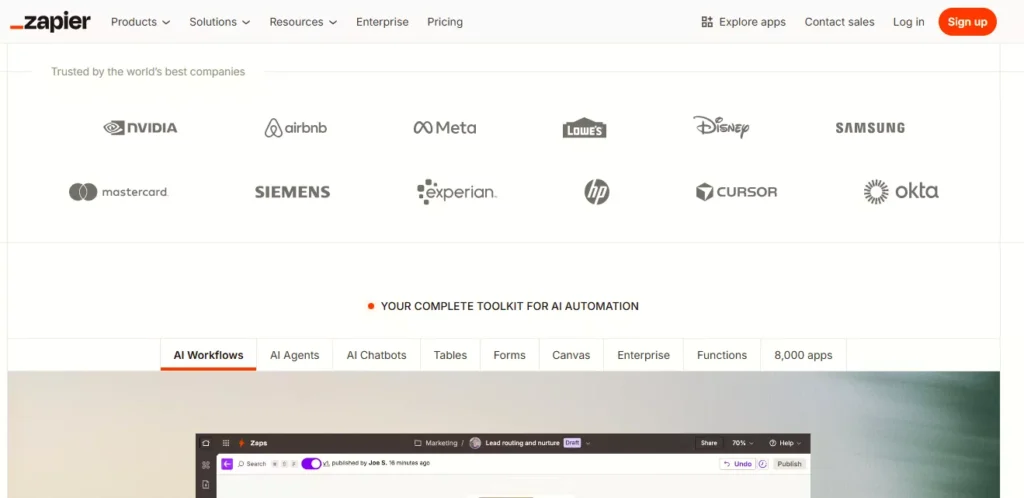Click the v1 version link
Viewport: 1024px width, 498px height.
(325, 463)
